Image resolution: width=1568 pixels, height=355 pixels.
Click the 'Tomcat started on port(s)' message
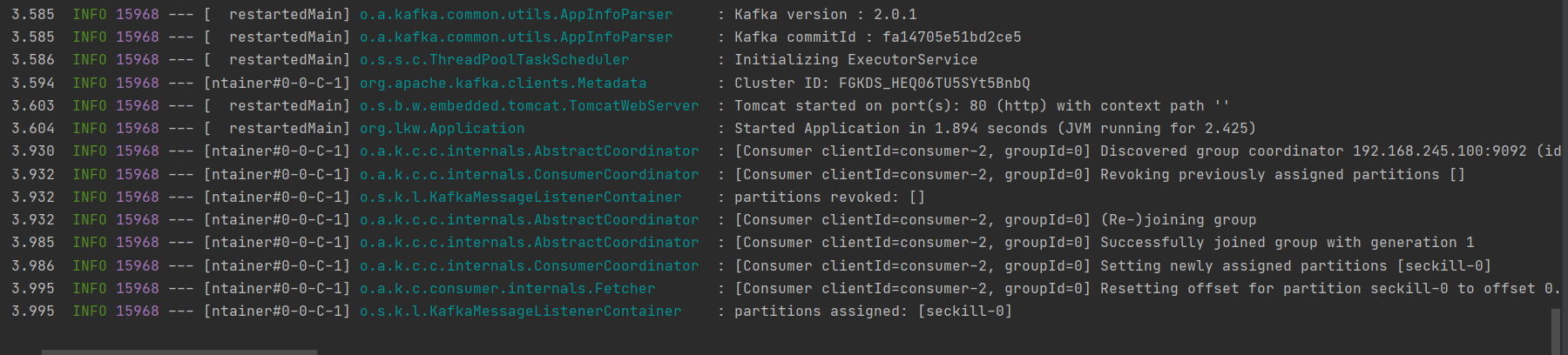tap(981, 106)
